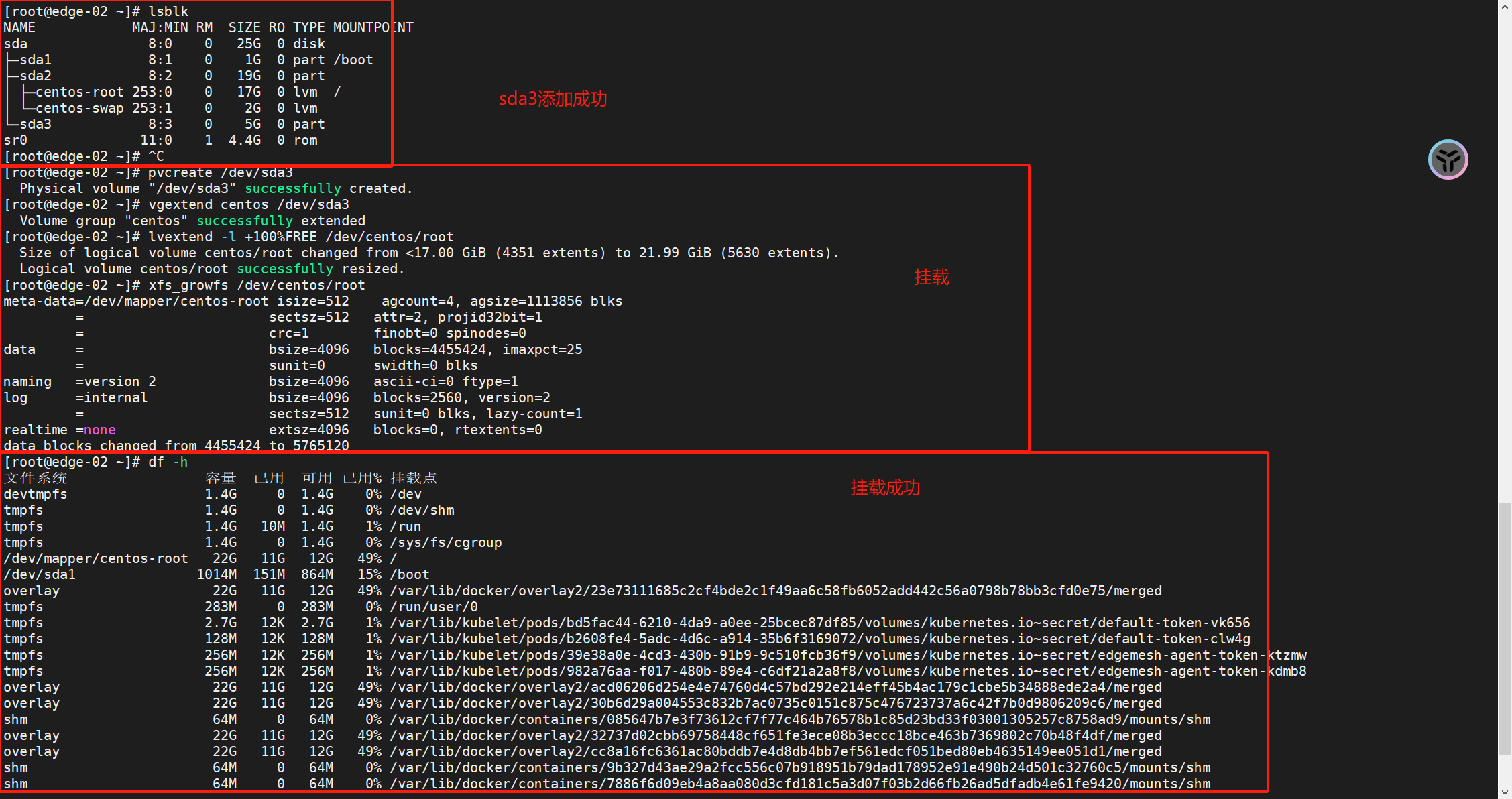Click the red '挂载成功' annotation text
This screenshot has height=799, width=1512.
tap(885, 487)
